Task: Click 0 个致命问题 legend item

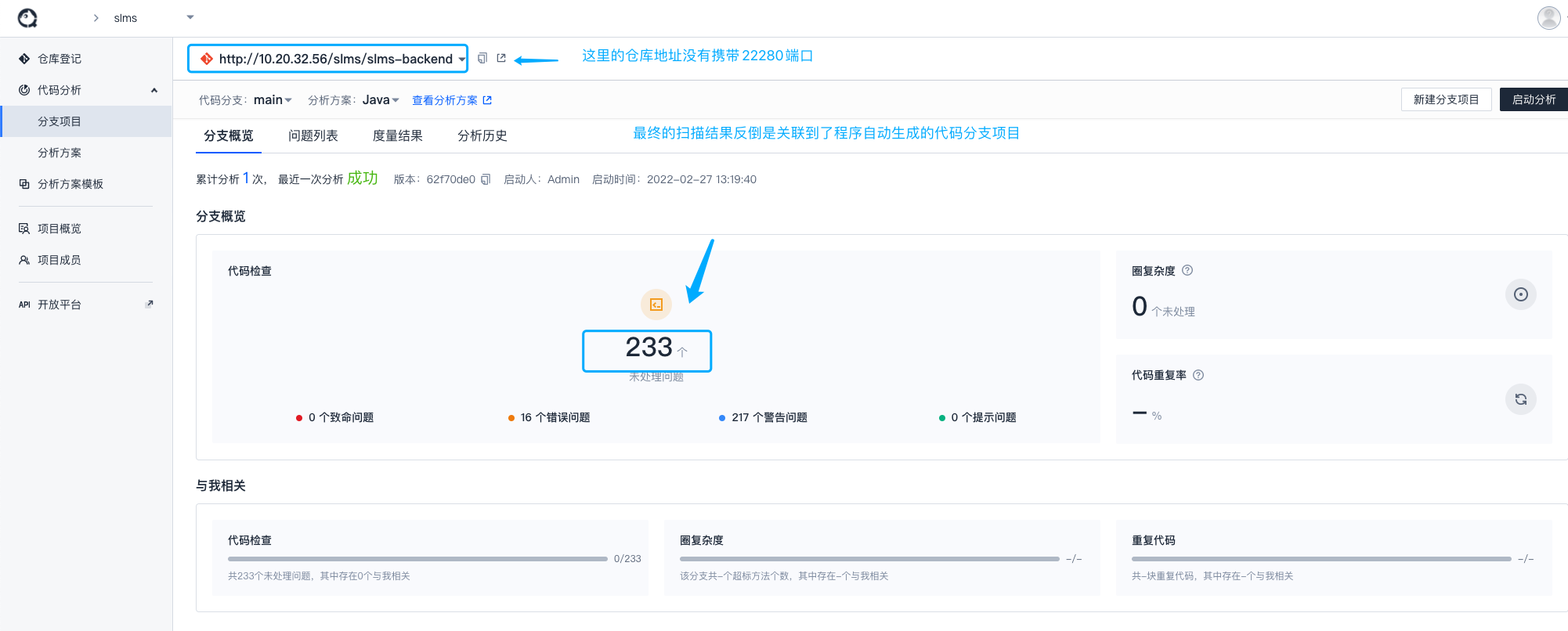Action: click(x=334, y=417)
